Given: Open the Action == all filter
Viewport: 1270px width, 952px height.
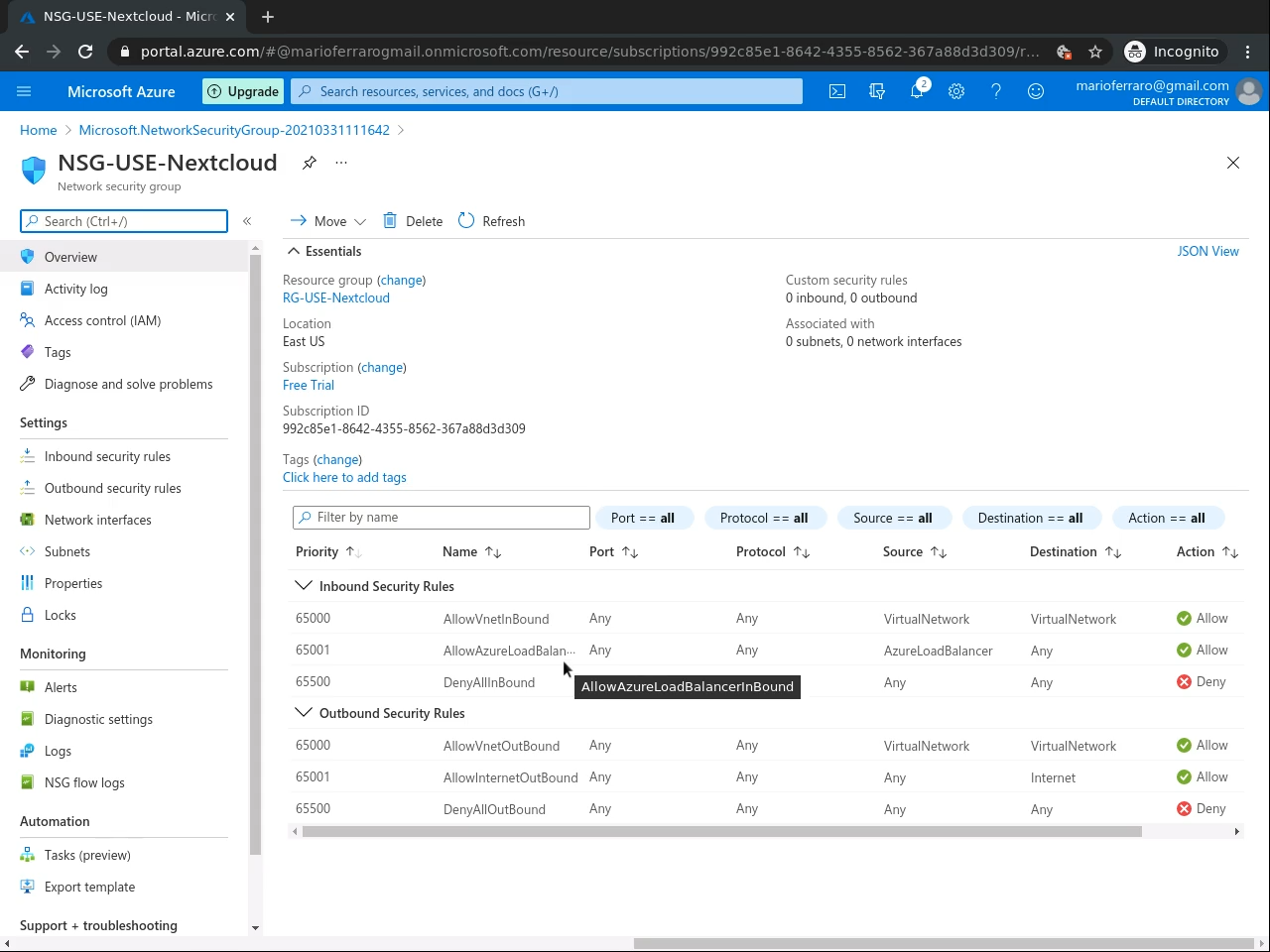Looking at the screenshot, I should click(1167, 518).
